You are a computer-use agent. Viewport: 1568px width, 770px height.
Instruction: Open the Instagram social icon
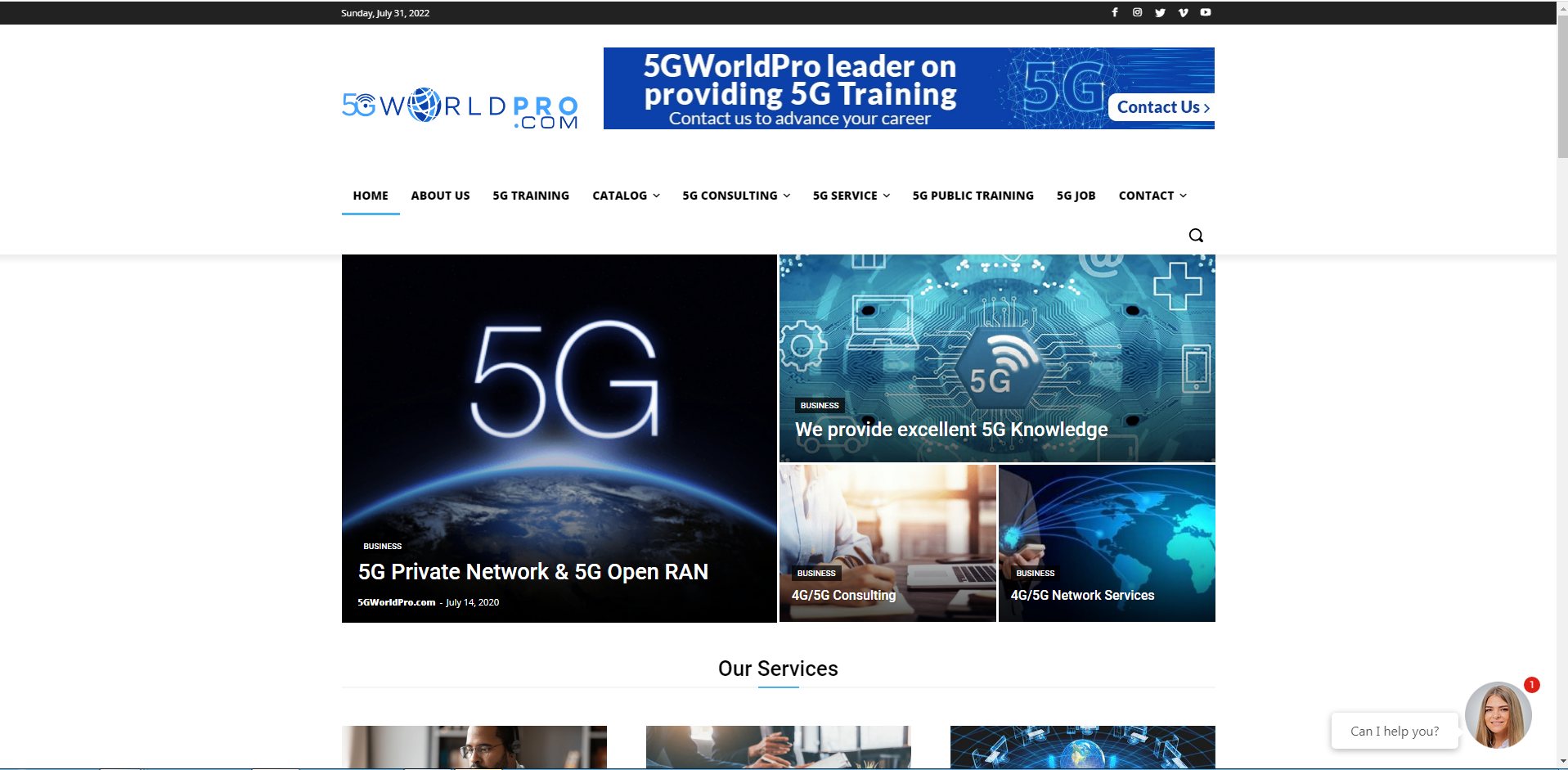click(1137, 12)
